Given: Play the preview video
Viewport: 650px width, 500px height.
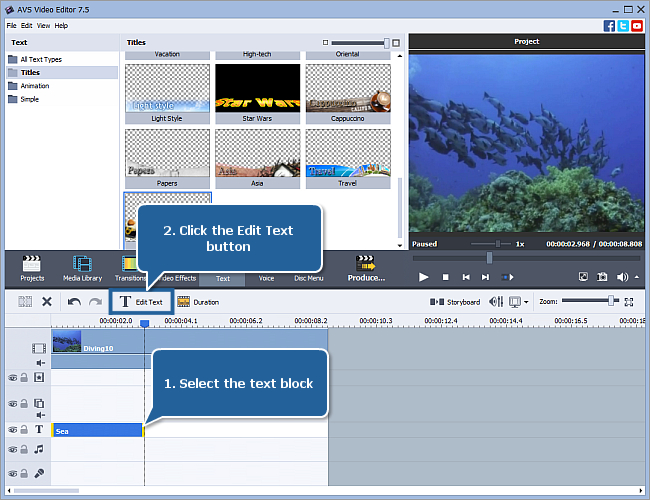Looking at the screenshot, I should click(423, 277).
